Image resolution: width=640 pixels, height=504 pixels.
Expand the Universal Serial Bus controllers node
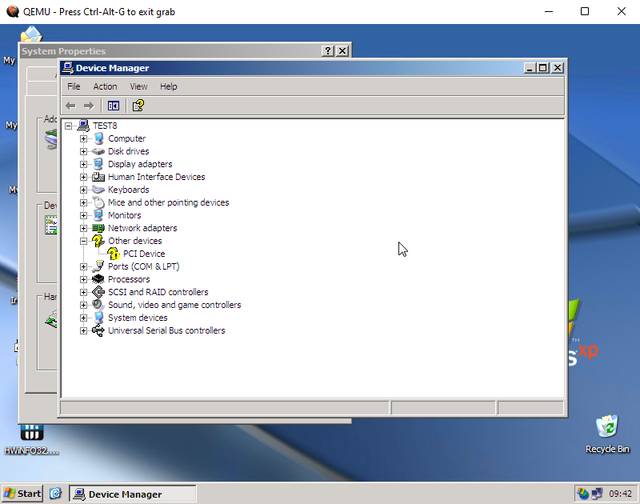coord(84,331)
